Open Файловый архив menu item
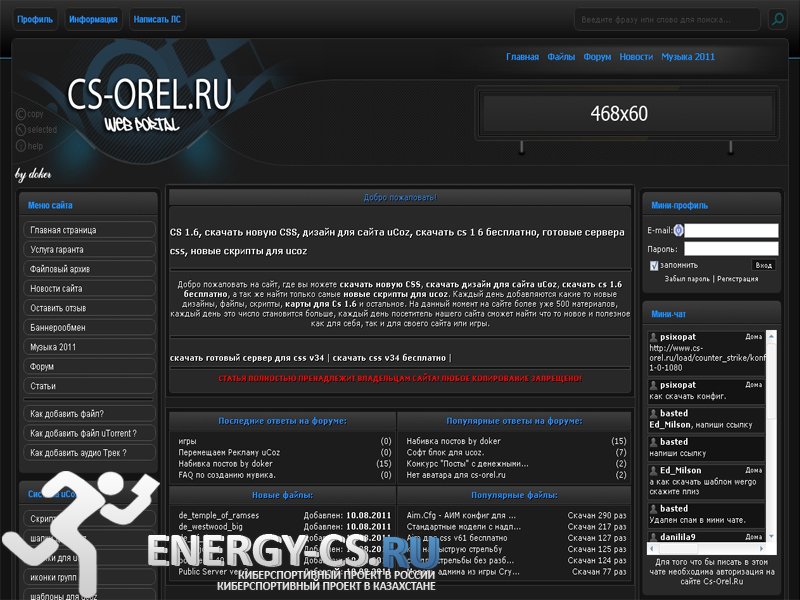 (x=89, y=269)
